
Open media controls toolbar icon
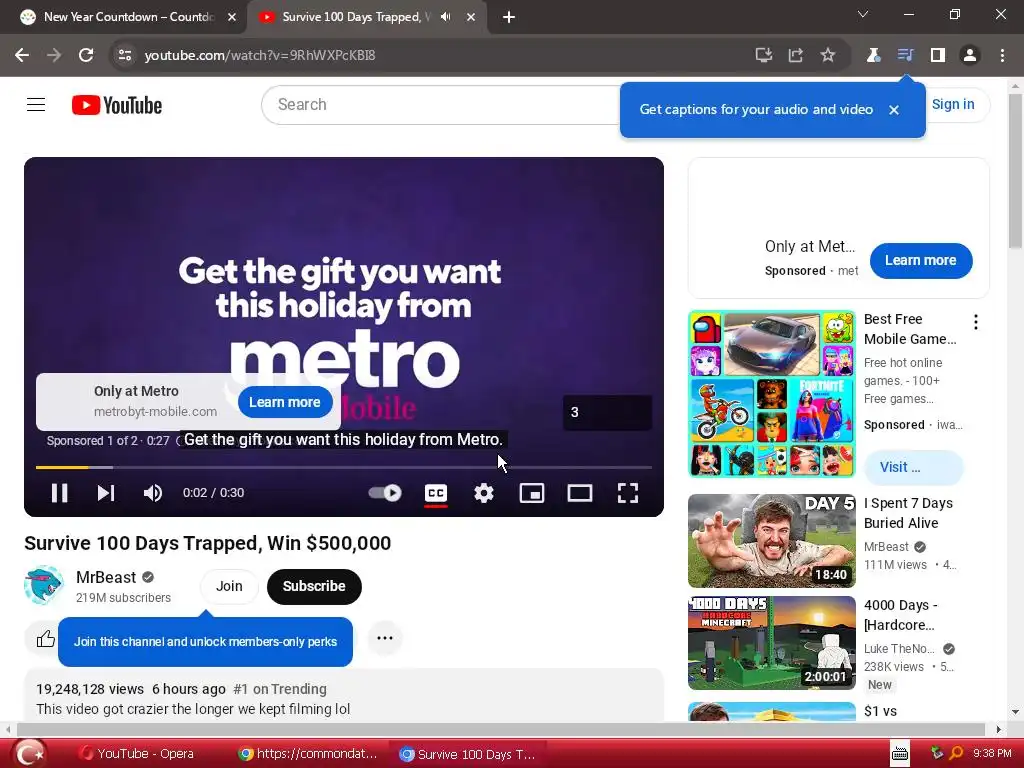pyautogui.click(x=905, y=55)
